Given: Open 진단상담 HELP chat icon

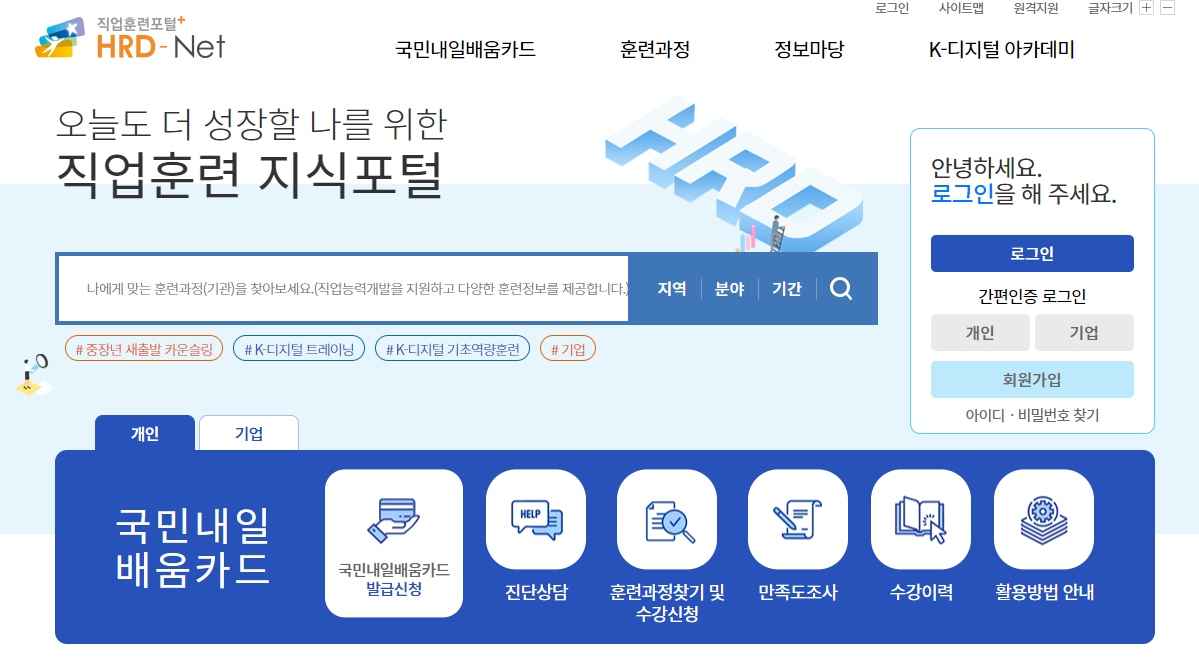Looking at the screenshot, I should (536, 519).
